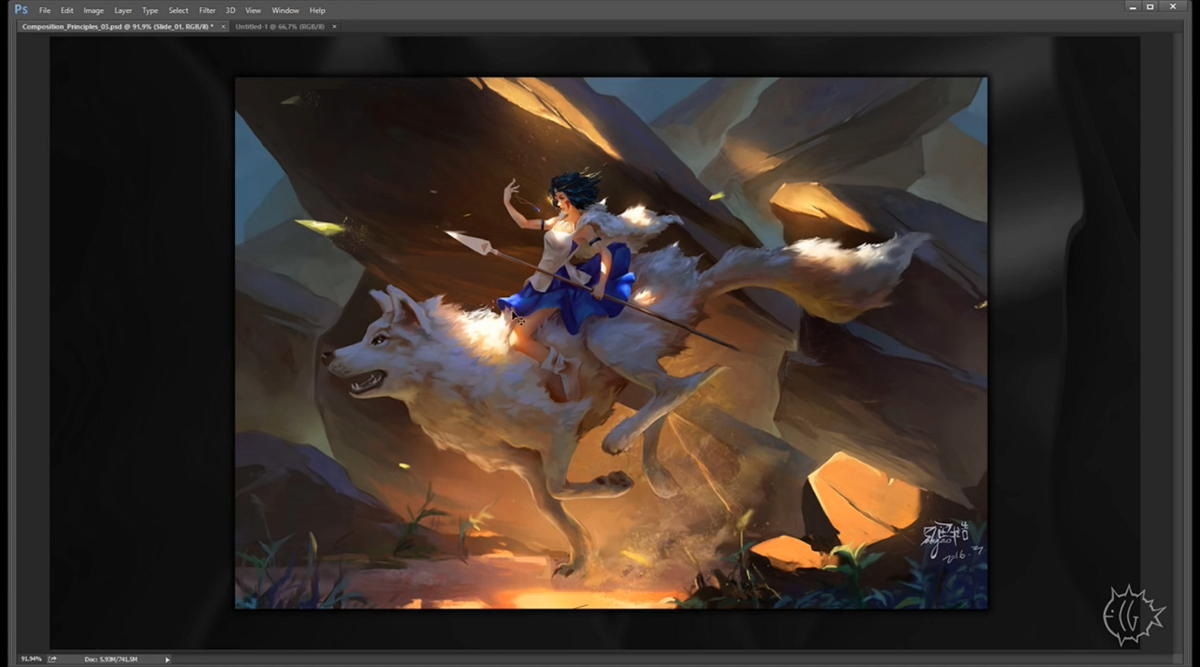Open the Filter menu
Image resolution: width=1200 pixels, height=667 pixels.
click(207, 10)
